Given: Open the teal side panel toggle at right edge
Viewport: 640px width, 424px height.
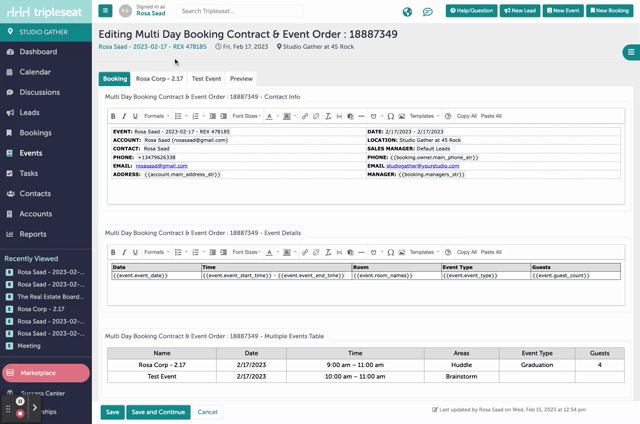Looking at the screenshot, I should (630, 52).
